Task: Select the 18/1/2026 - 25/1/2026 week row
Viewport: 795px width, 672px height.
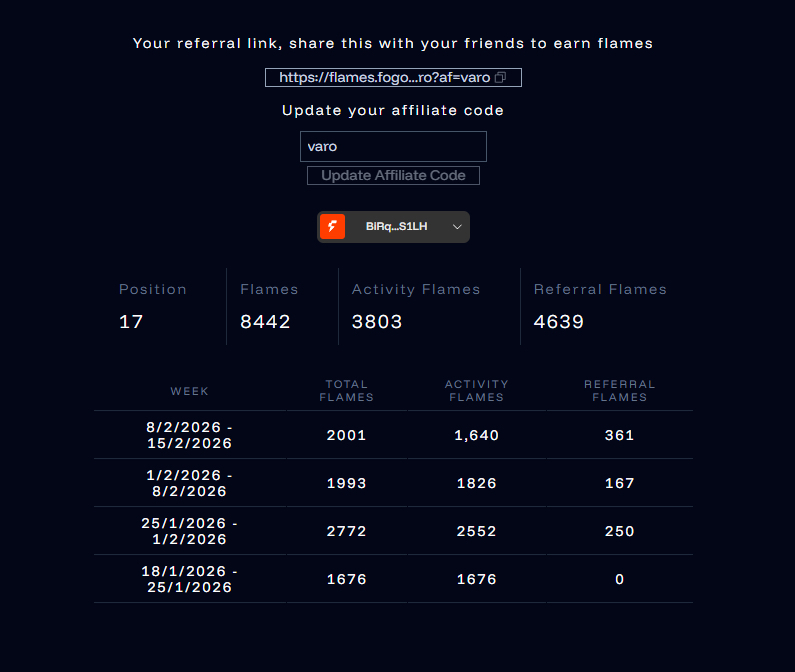Action: [190, 579]
